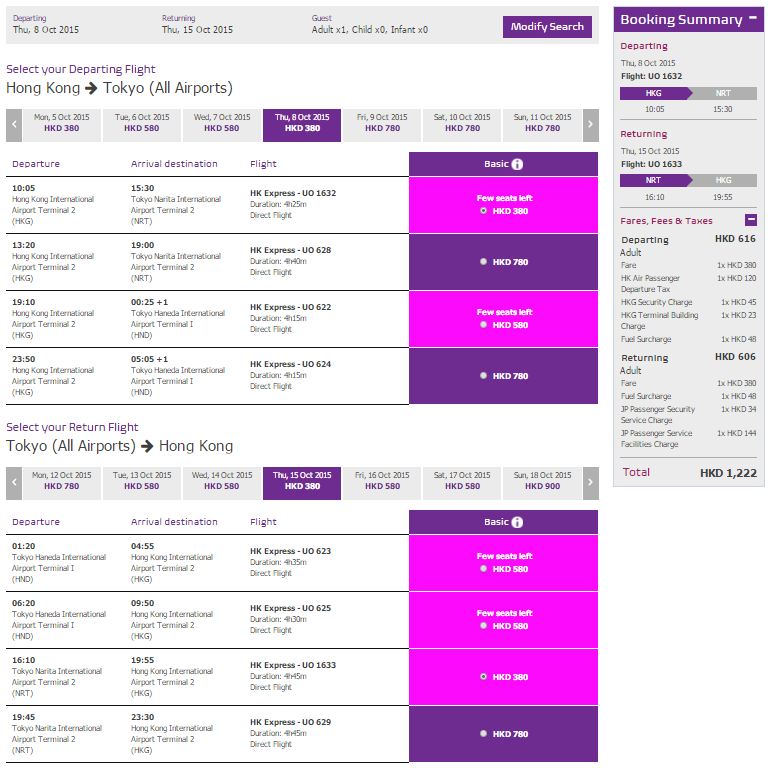The height and width of the screenshot is (768, 768).
Task: Select return date Sat, 17 Oct 2015
Action: [462, 481]
